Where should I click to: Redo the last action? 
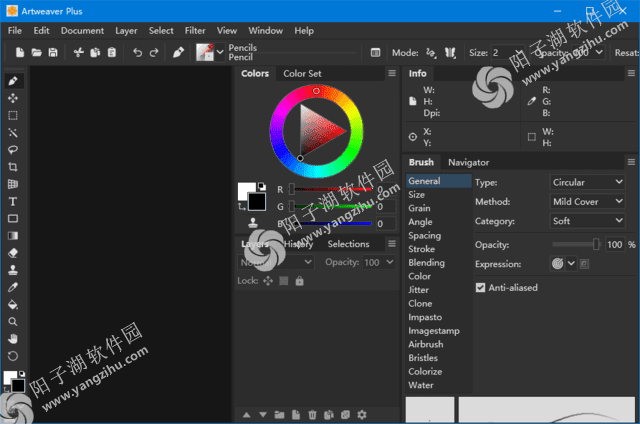(x=154, y=53)
